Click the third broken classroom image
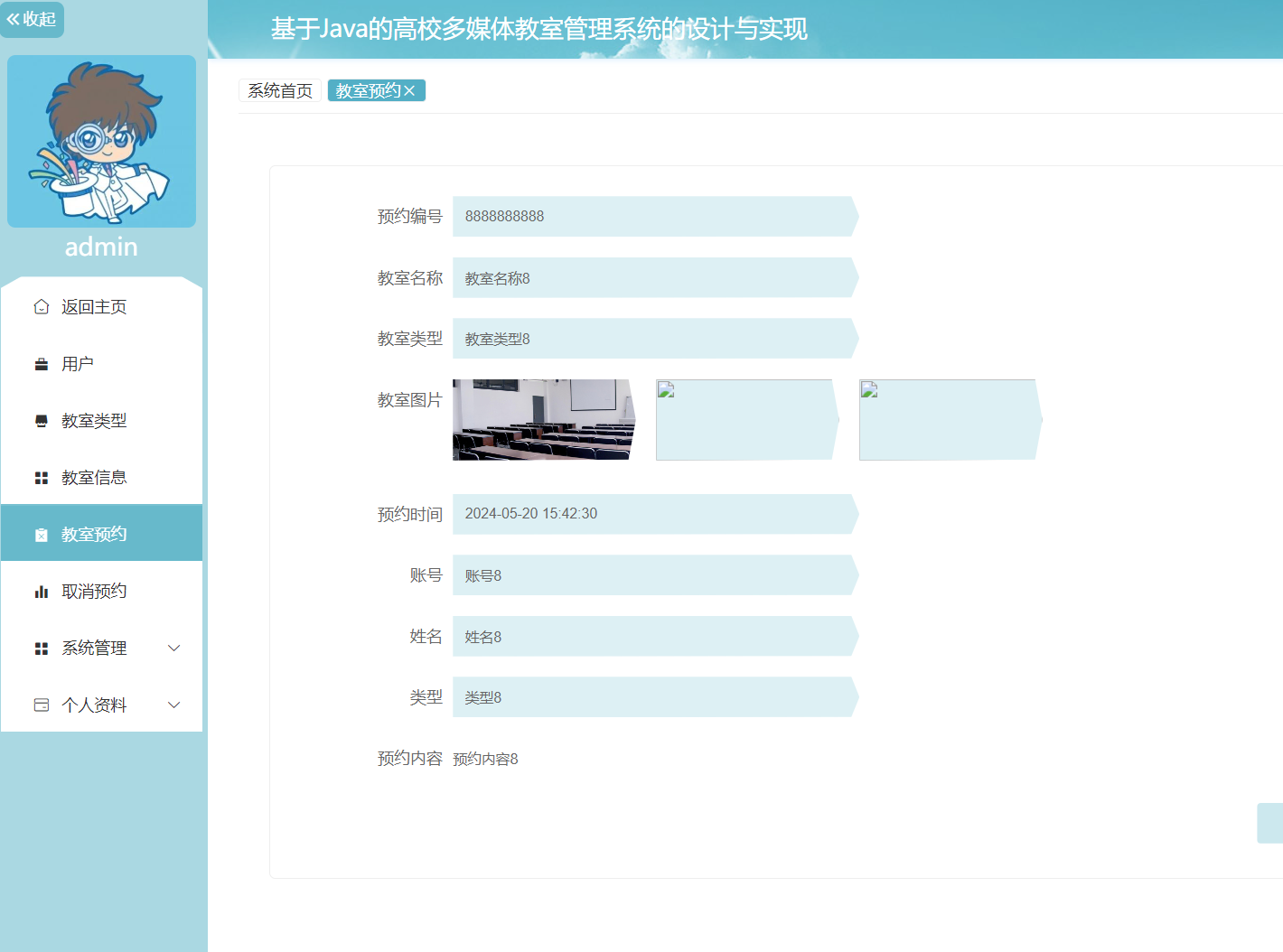The width and height of the screenshot is (1283, 952). [x=951, y=420]
